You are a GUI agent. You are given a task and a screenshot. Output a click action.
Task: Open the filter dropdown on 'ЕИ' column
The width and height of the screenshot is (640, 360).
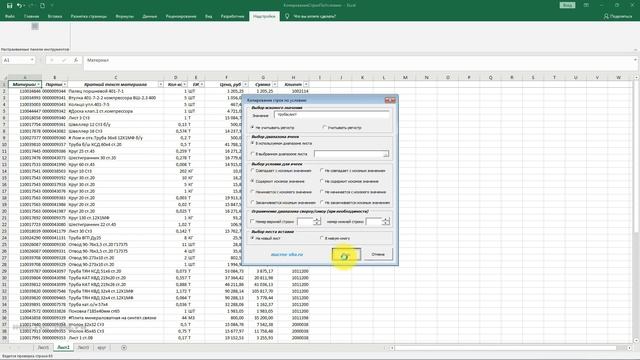pos(202,84)
